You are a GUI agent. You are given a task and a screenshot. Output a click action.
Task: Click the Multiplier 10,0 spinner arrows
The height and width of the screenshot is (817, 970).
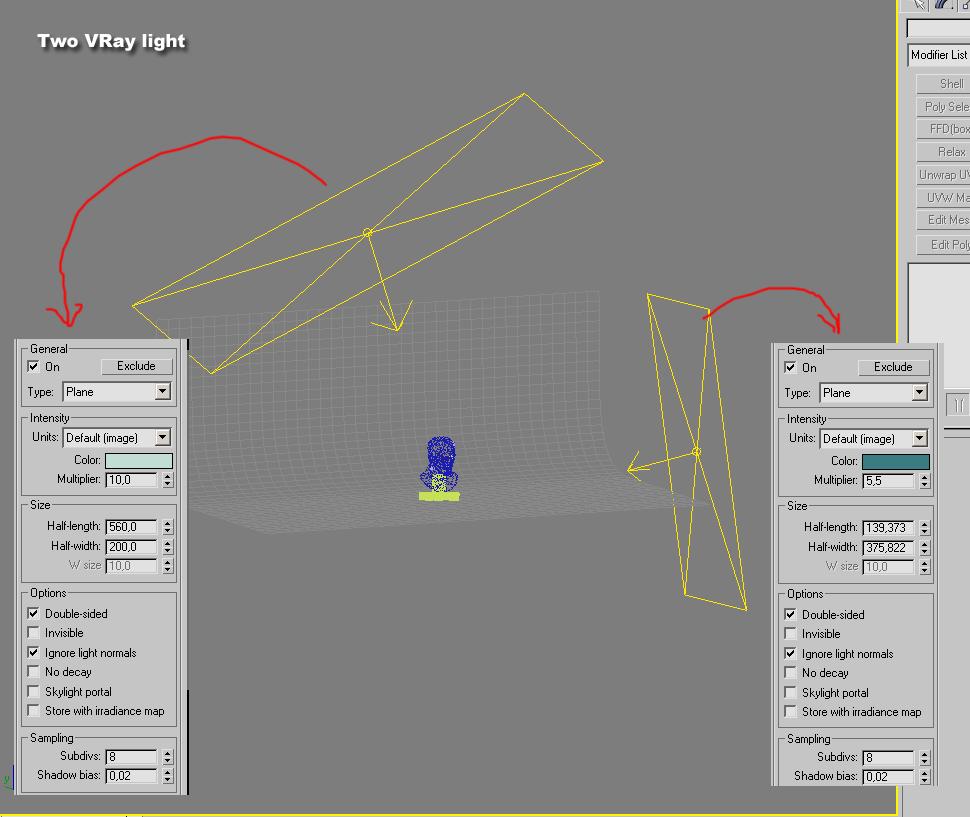click(168, 480)
